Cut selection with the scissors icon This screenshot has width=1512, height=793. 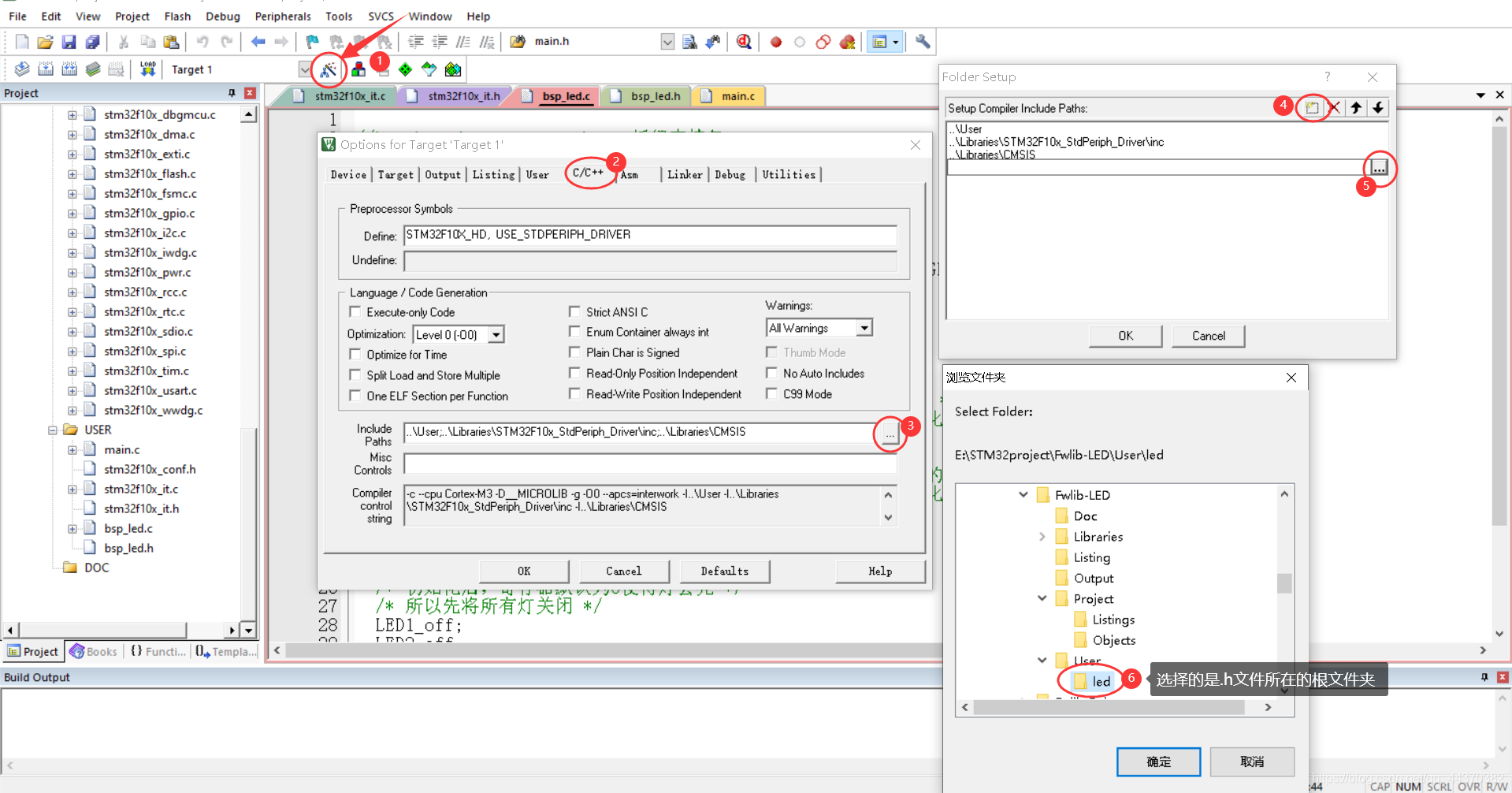point(124,42)
